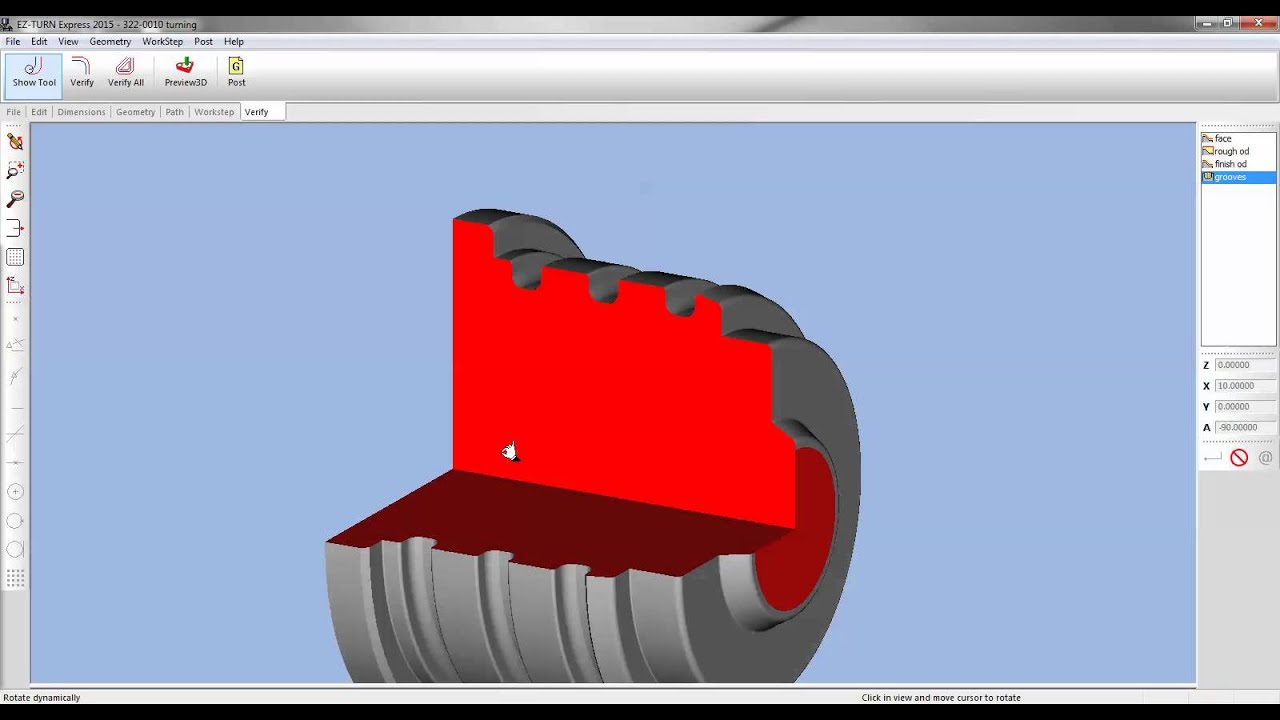
Task: Click the Verify toolbar button
Action: pos(82,73)
